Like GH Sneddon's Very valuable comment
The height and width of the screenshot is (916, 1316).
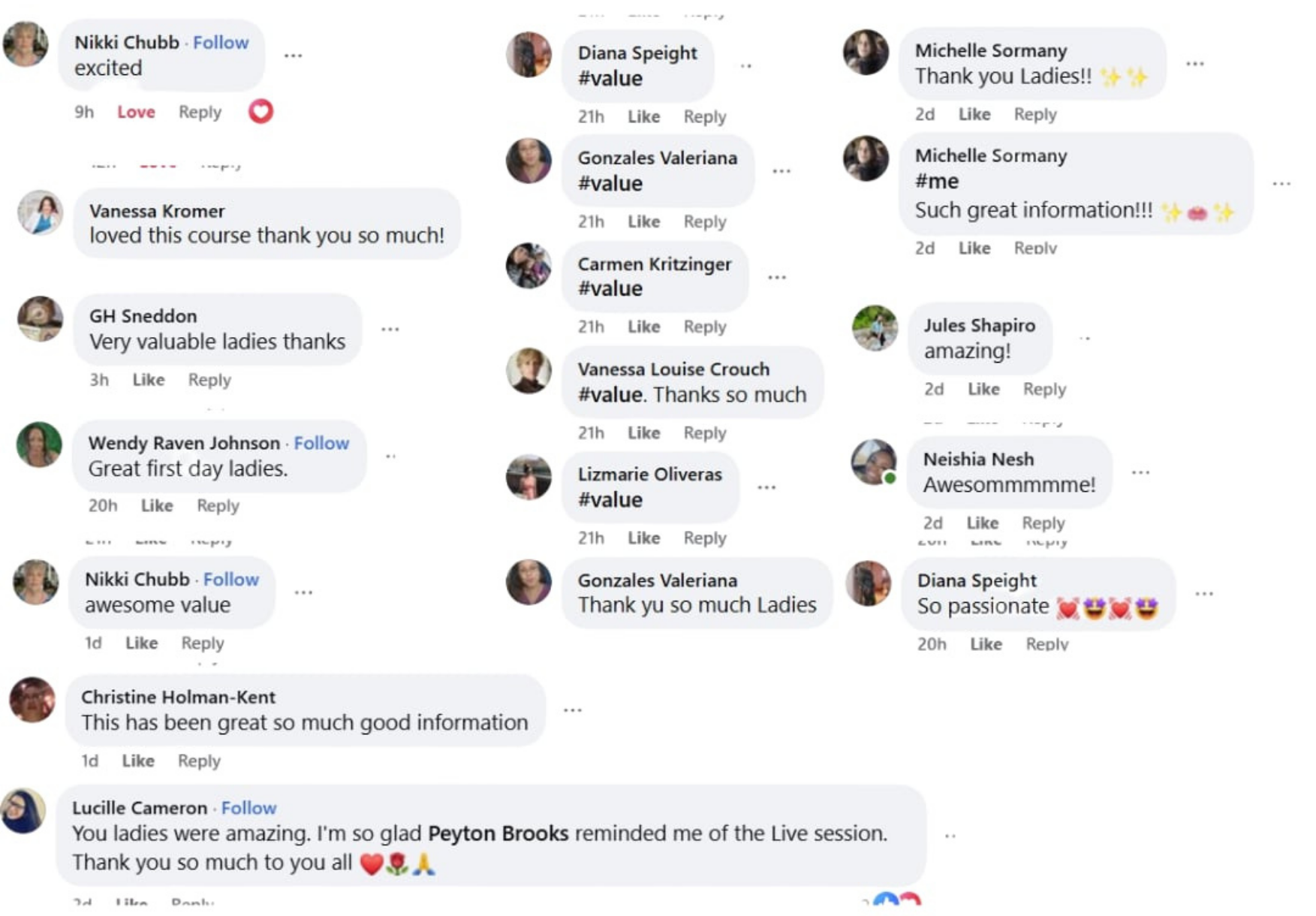click(x=148, y=380)
